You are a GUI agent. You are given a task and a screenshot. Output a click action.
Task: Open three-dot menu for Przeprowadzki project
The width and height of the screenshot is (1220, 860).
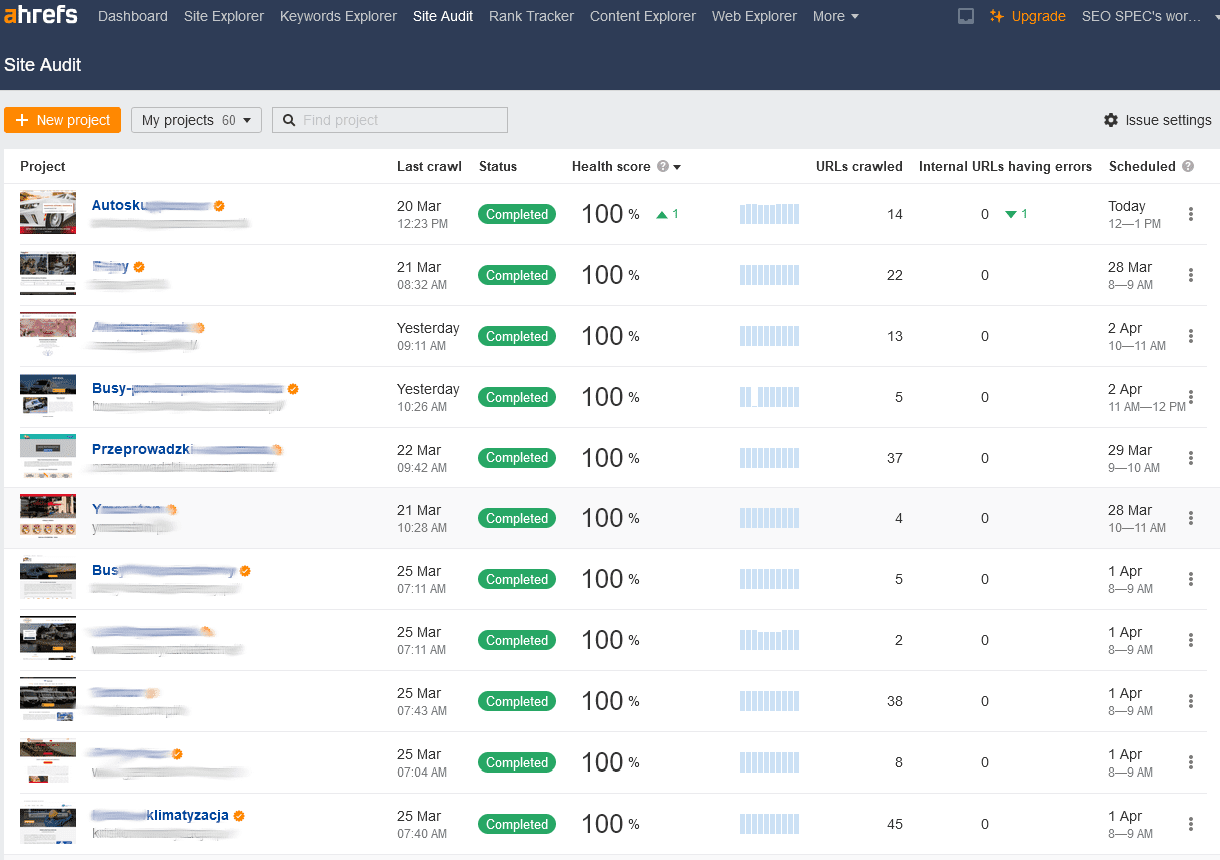coord(1190,458)
